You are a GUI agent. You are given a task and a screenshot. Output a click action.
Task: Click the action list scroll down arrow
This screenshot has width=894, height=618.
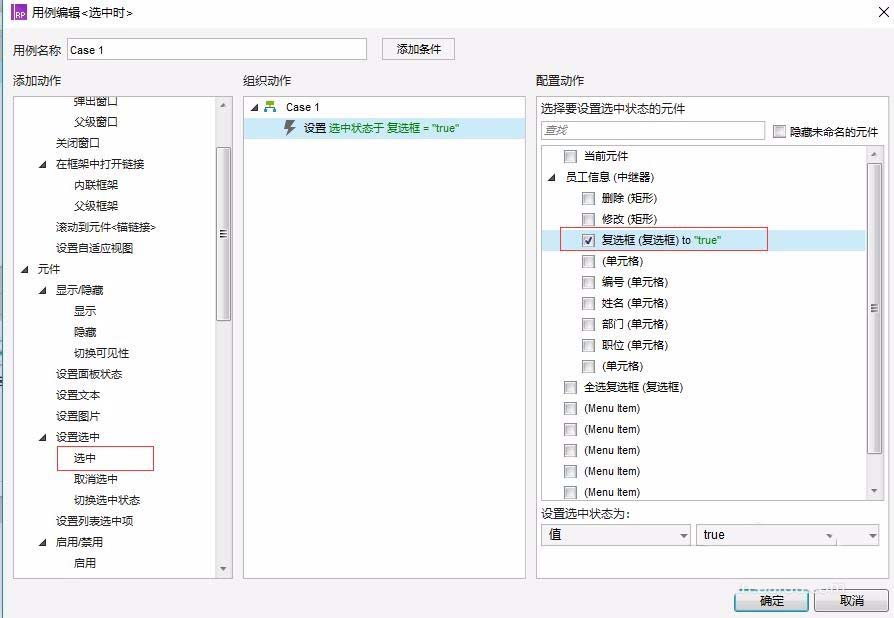(x=223, y=569)
